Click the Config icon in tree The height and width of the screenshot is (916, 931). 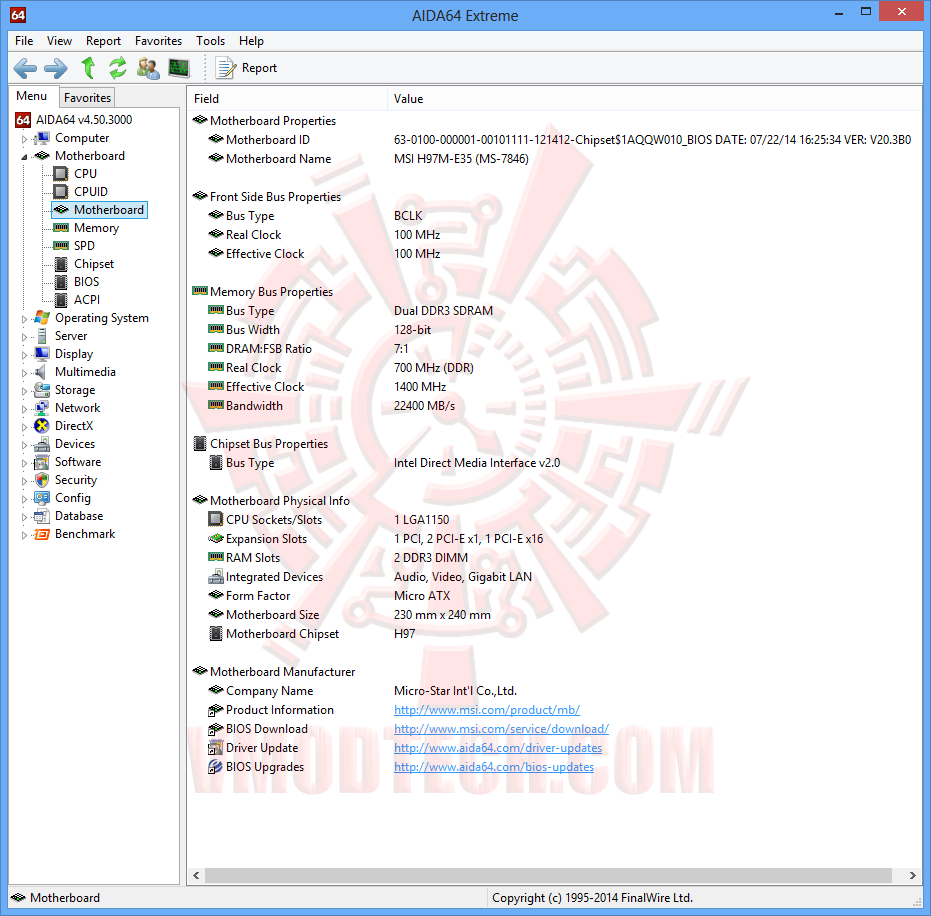pyautogui.click(x=42, y=498)
